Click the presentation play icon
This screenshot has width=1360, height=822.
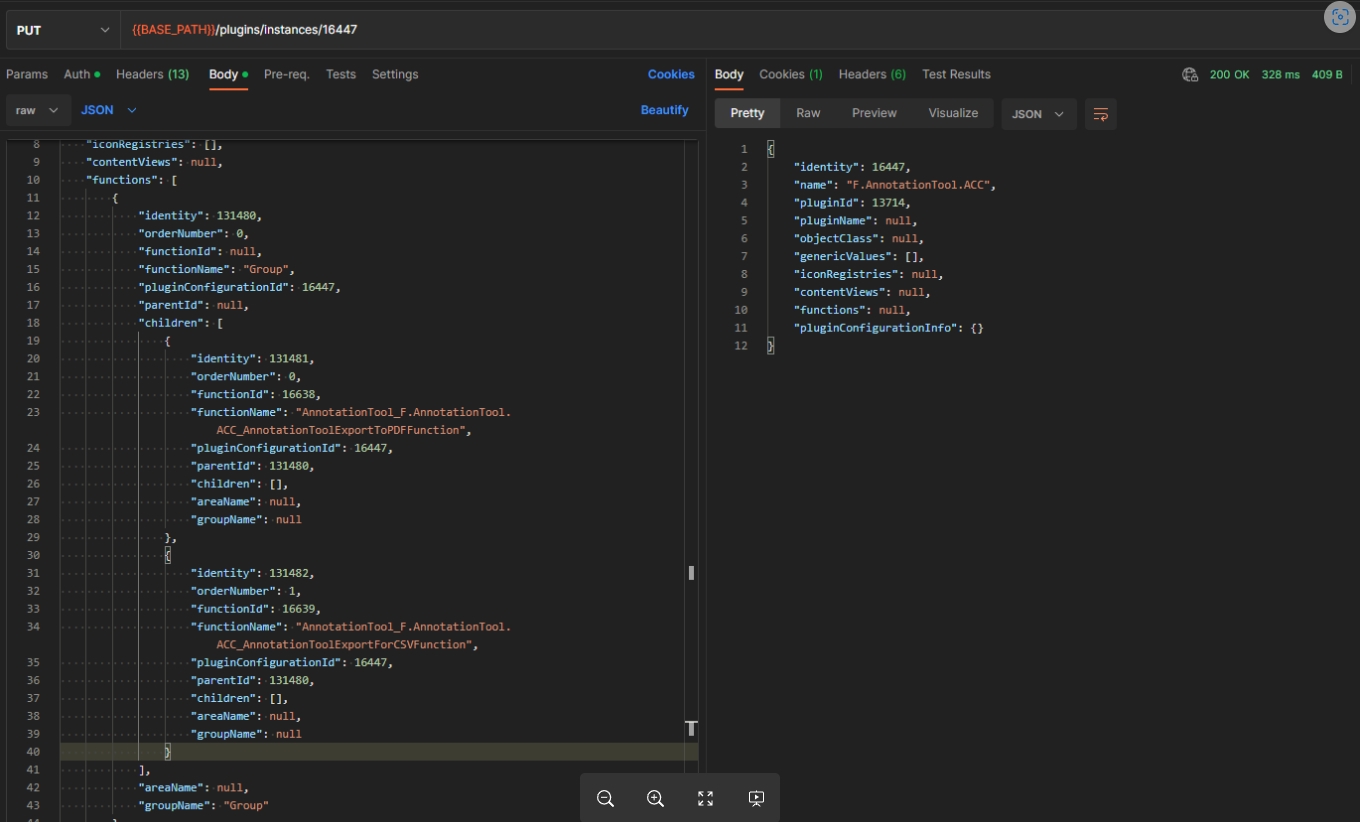(756, 798)
